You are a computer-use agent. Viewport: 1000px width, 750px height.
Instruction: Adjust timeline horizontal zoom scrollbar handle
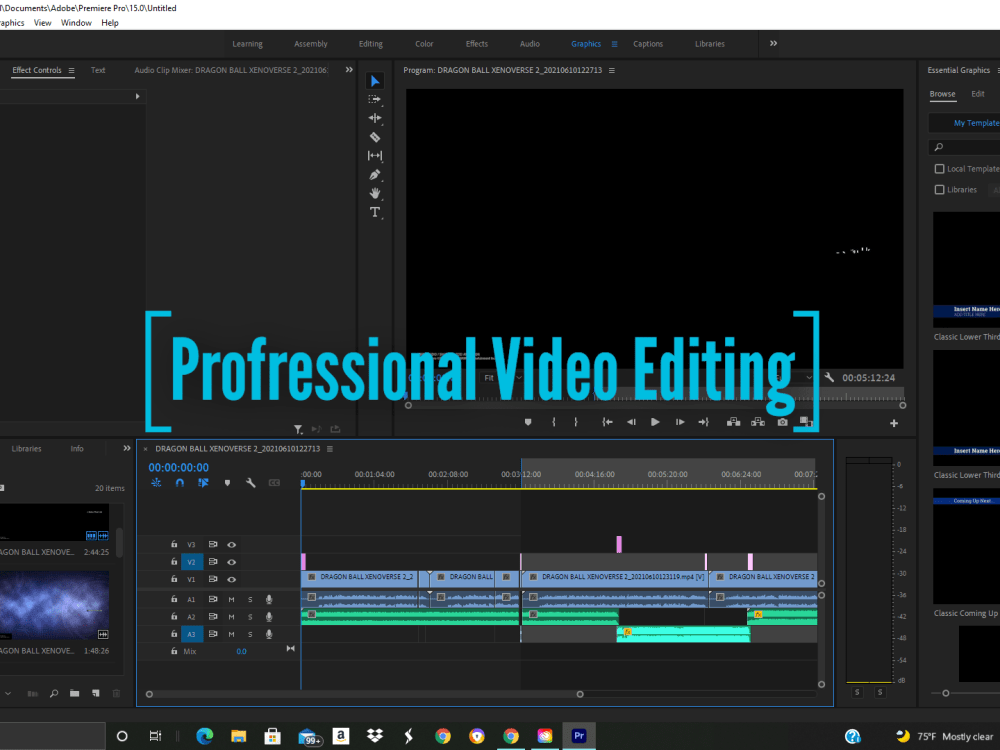[x=580, y=694]
